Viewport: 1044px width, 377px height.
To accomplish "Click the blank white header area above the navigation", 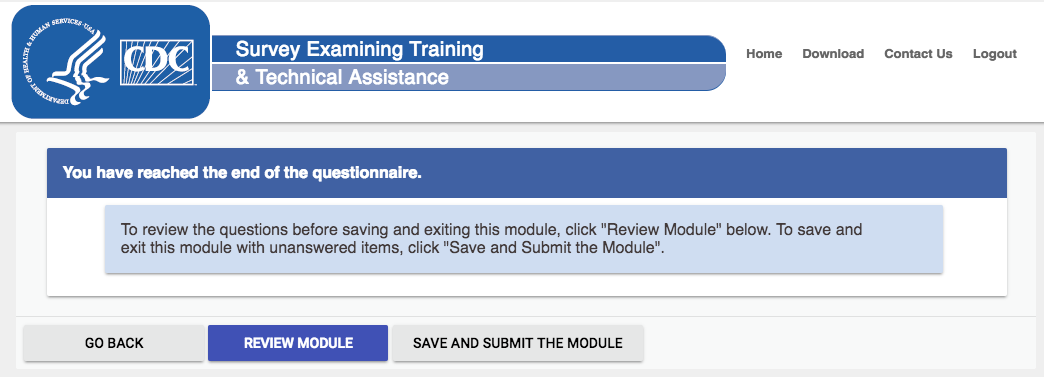I will coord(879,20).
